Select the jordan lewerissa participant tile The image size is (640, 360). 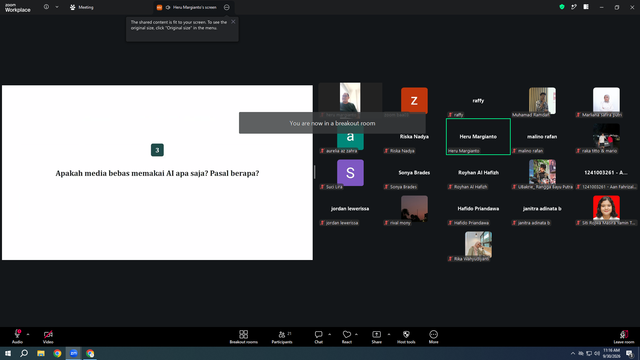(x=350, y=209)
